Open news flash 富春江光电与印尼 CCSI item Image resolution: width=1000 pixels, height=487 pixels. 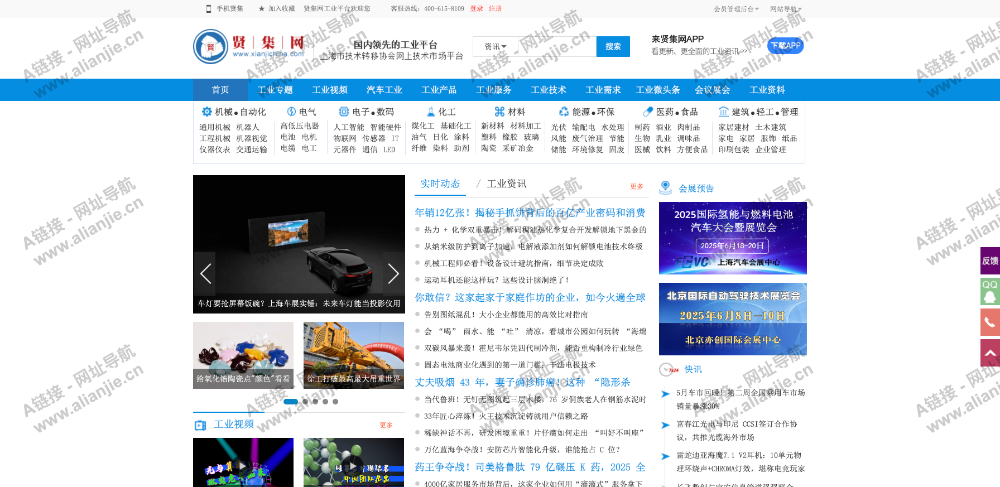[x=737, y=431]
